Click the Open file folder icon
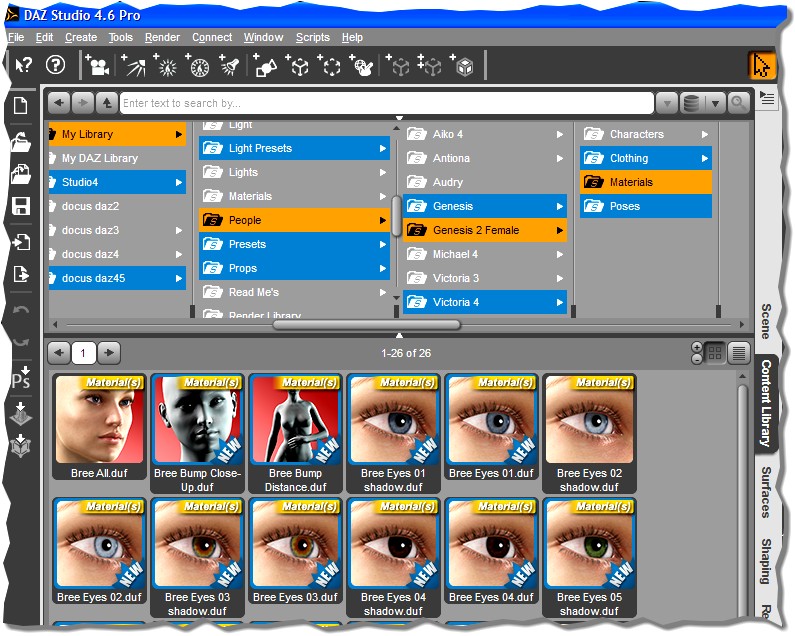Image resolution: width=795 pixels, height=636 pixels. [21, 143]
